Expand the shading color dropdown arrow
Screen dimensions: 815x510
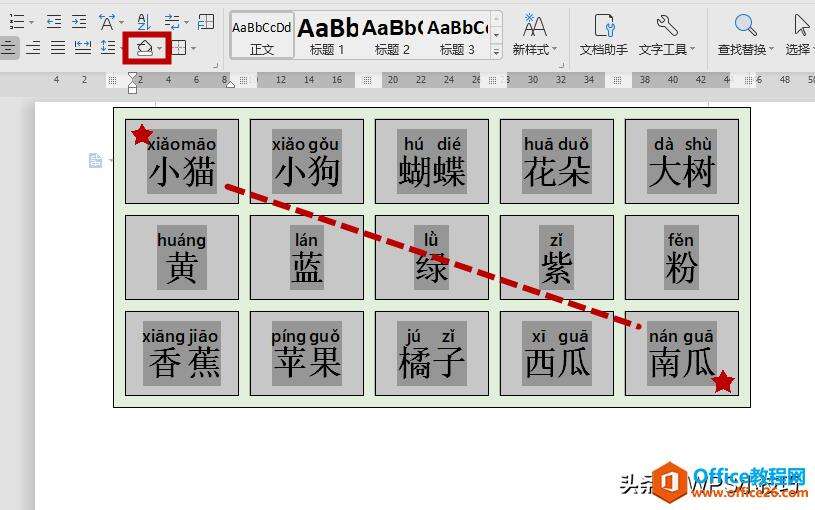click(x=160, y=49)
